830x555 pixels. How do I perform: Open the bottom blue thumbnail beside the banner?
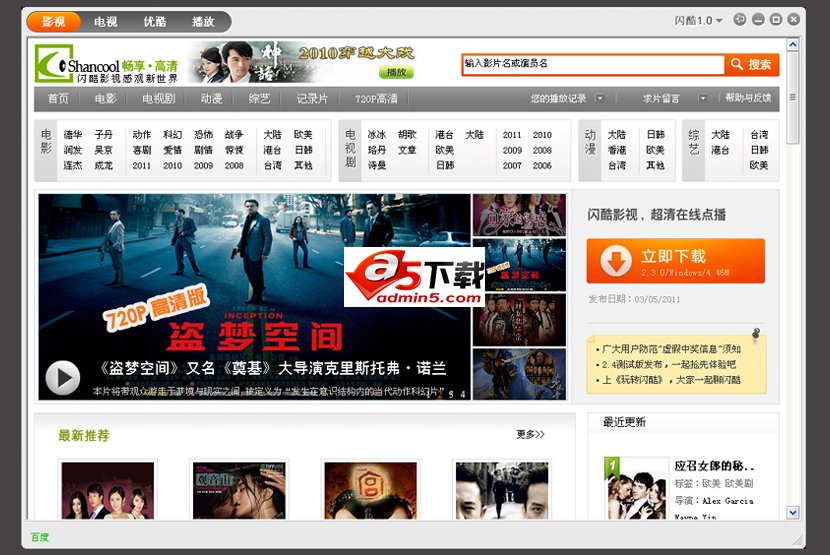click(x=519, y=374)
